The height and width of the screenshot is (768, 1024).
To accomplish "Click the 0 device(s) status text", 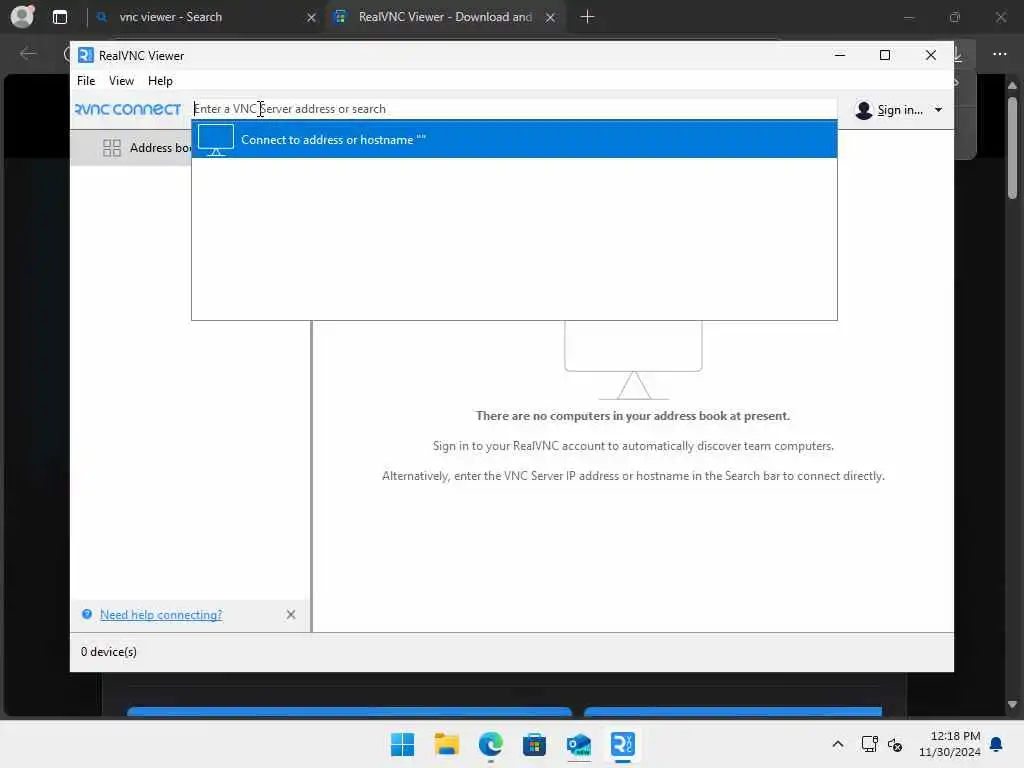I will point(109,652).
